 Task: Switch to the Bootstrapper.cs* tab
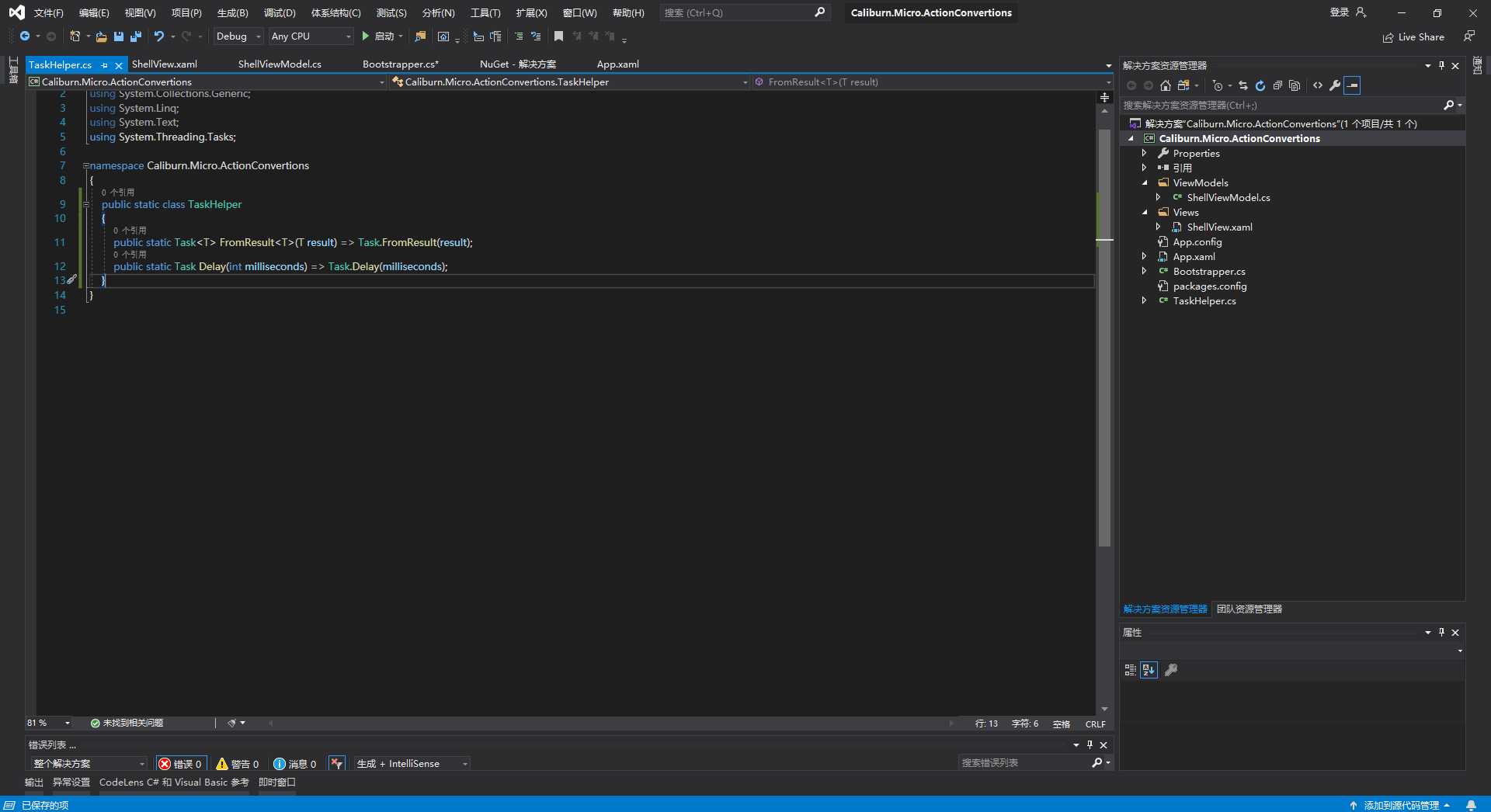pyautogui.click(x=401, y=64)
